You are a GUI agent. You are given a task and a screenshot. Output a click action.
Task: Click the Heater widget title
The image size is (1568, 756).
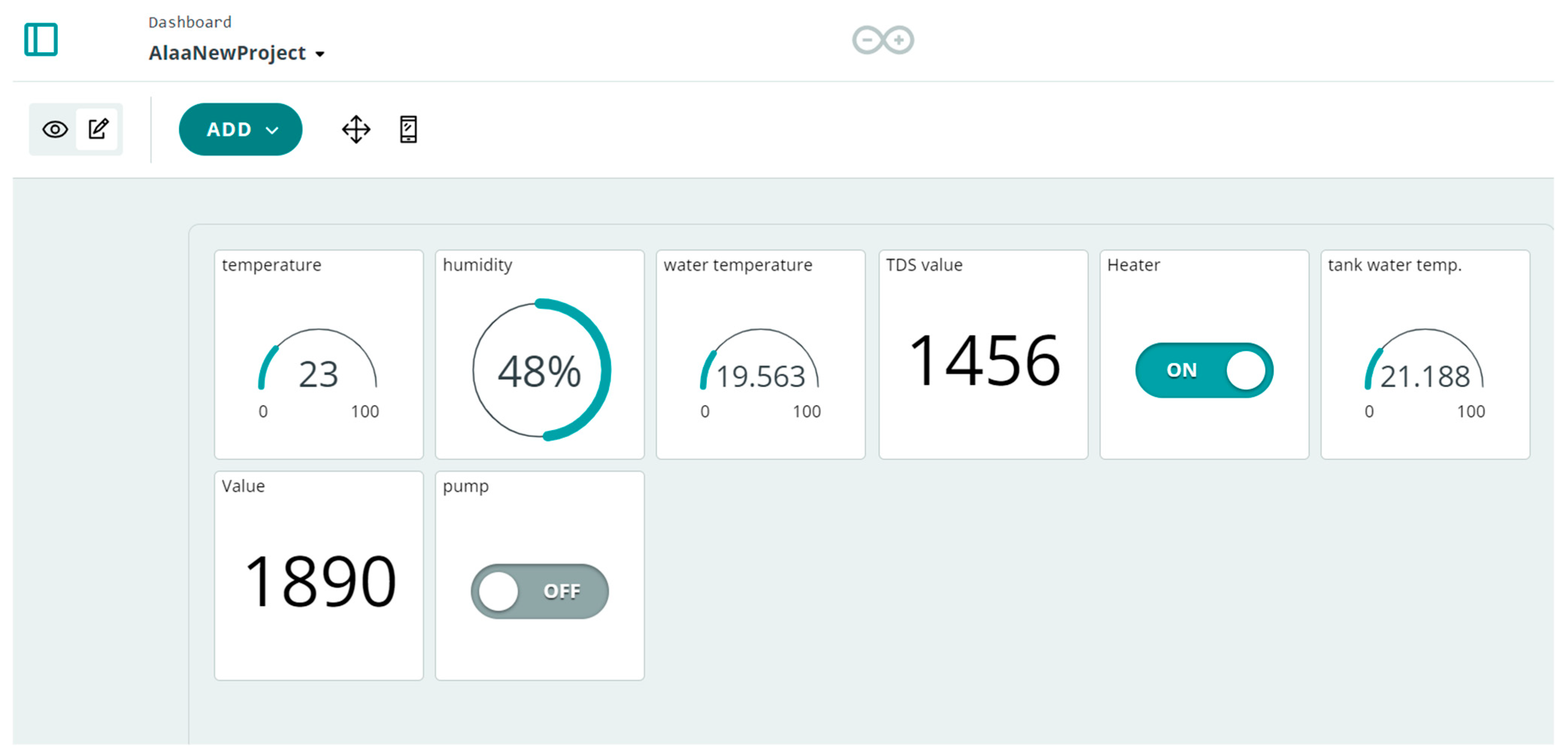point(1133,265)
